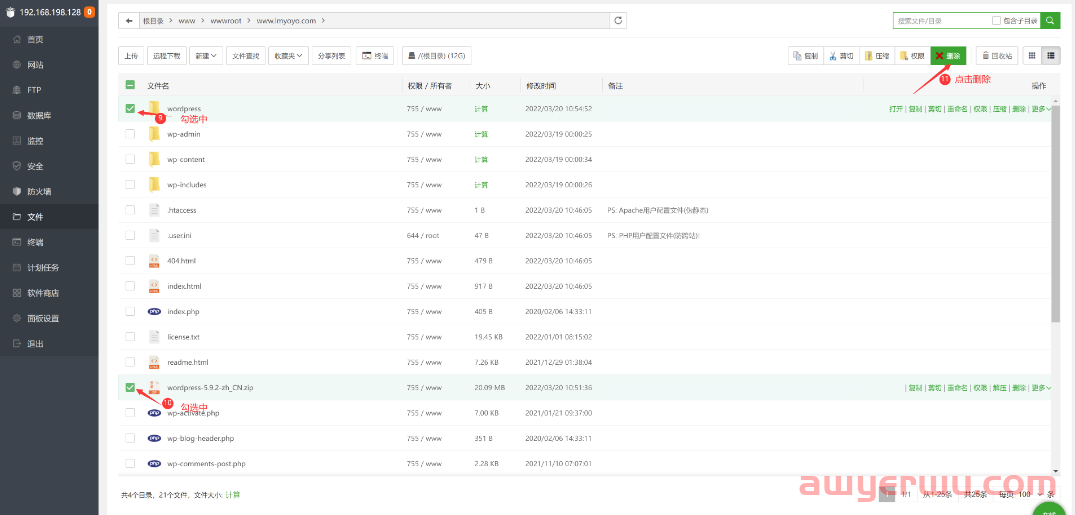This screenshot has height=515, width=1075.
Task: Check the .htaccess checkbox
Action: [130, 210]
